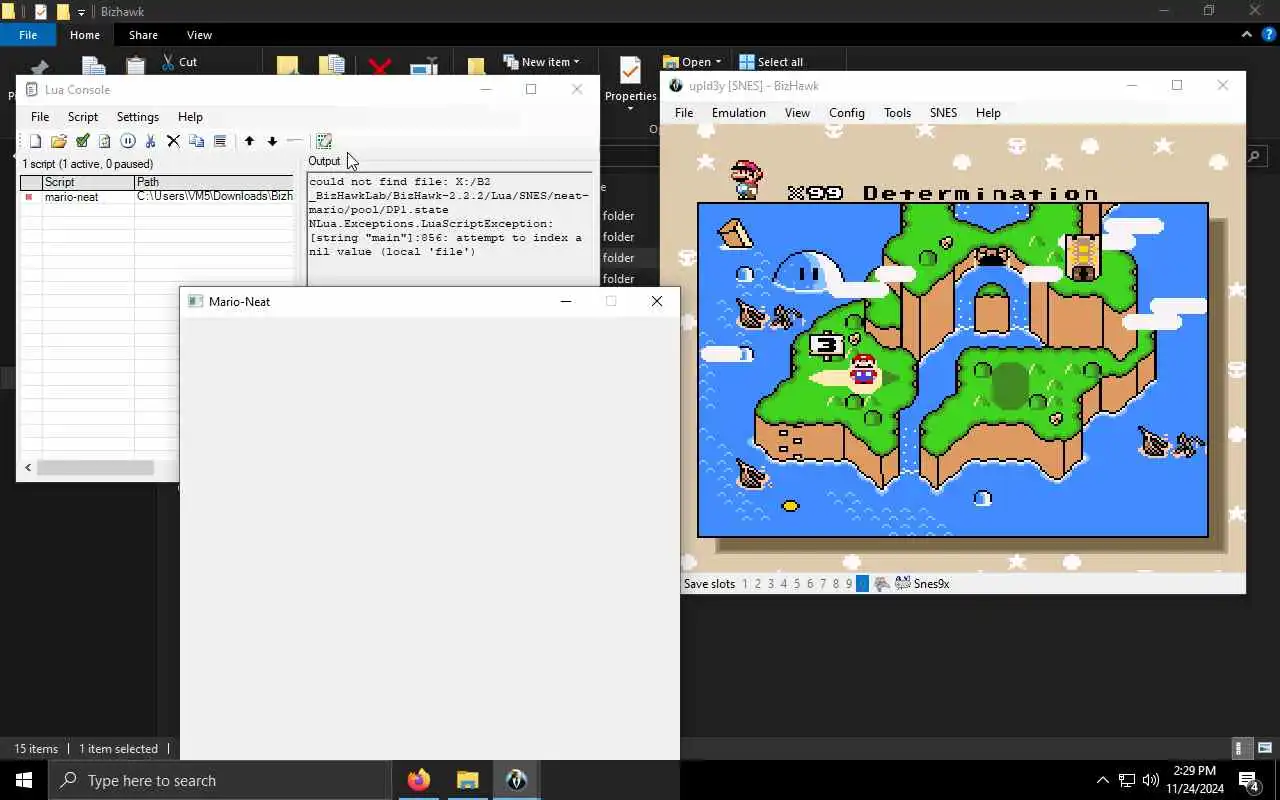The image size is (1280, 800).
Task: Click the Reload Script icon
Action: pos(104,141)
